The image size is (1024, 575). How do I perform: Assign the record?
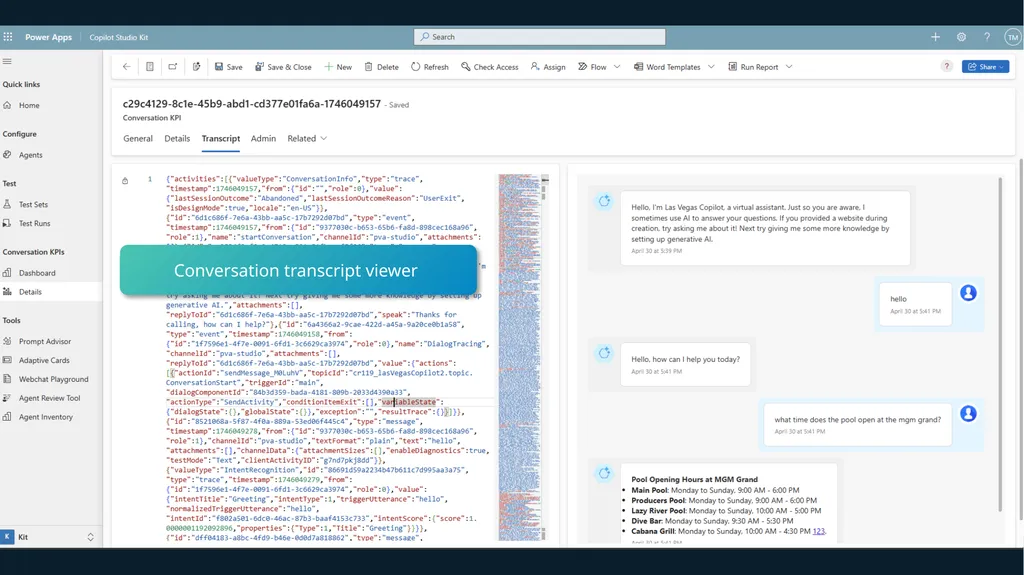[x=548, y=67]
